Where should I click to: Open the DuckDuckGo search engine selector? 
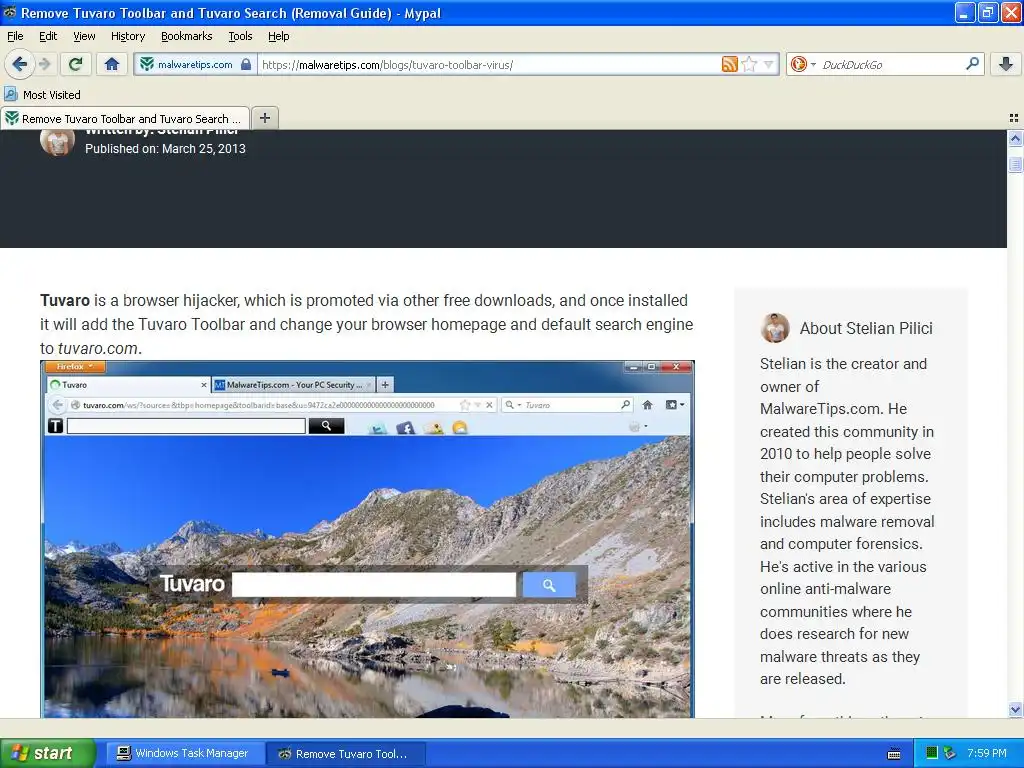(x=803, y=64)
